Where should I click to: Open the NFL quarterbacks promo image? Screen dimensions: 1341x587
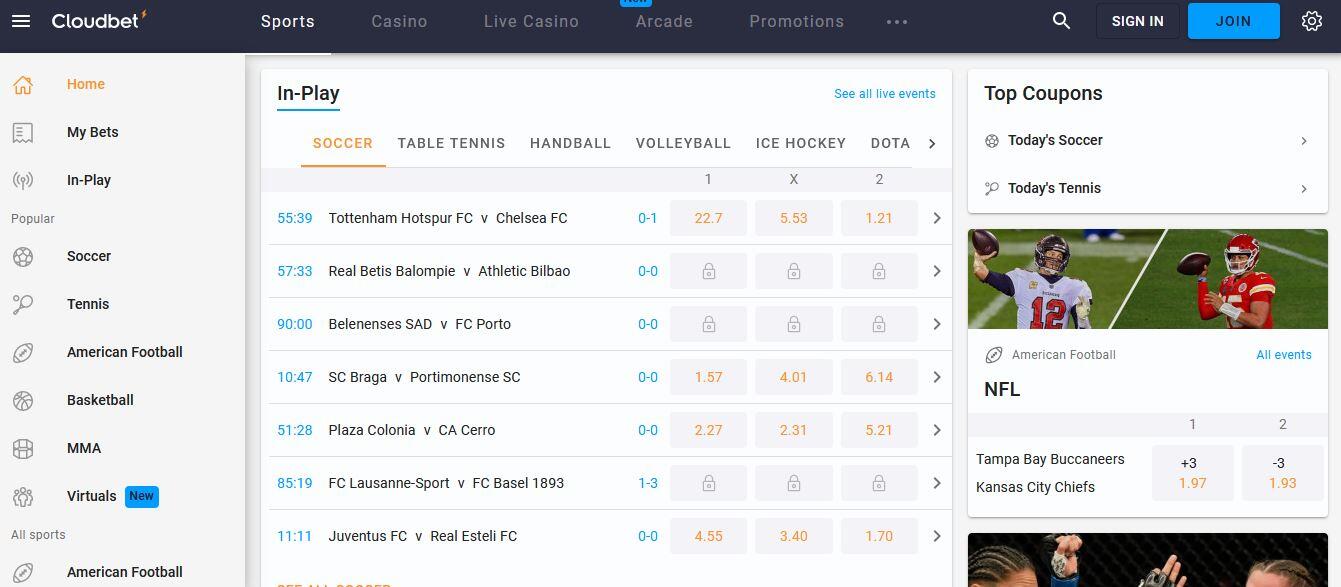pyautogui.click(x=1148, y=279)
